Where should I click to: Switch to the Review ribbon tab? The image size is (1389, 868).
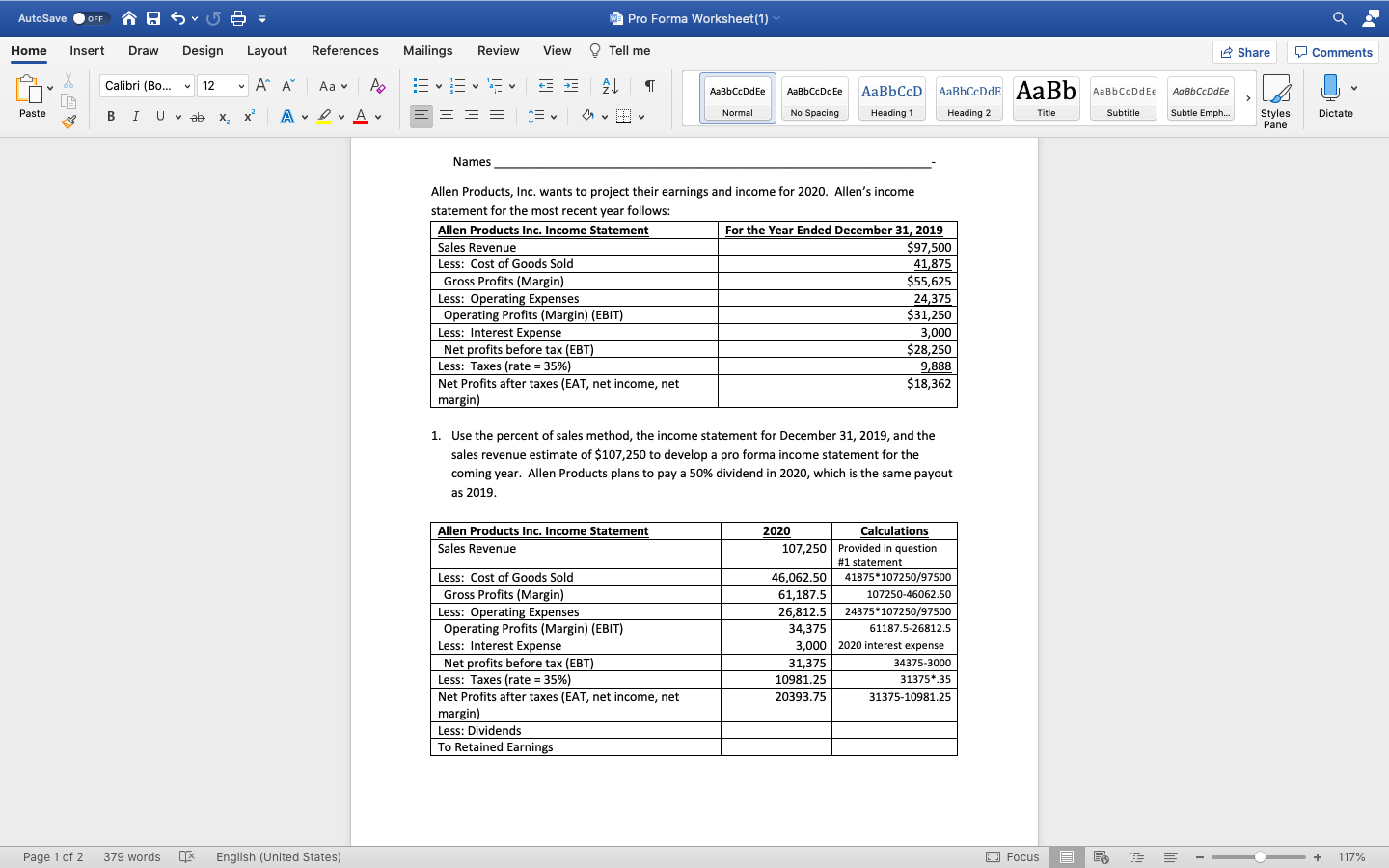coord(498,51)
